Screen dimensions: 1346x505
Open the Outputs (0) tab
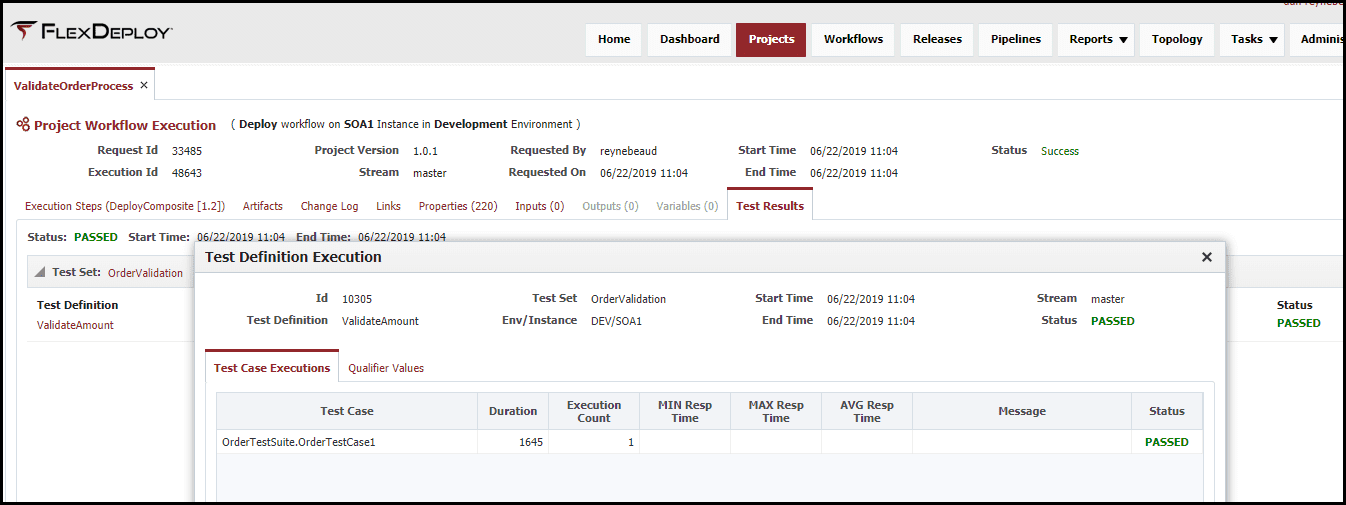[x=610, y=206]
